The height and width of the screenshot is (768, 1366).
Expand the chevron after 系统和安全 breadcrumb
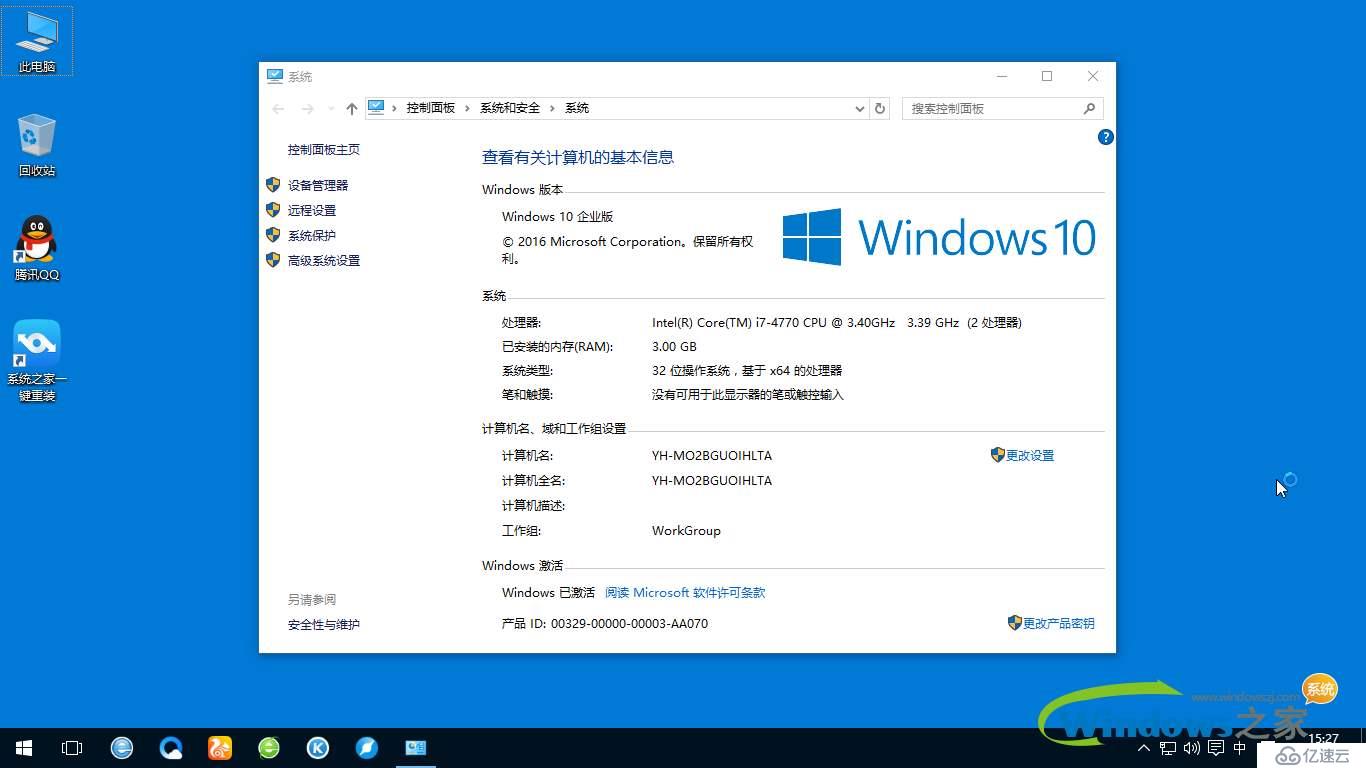click(x=553, y=108)
